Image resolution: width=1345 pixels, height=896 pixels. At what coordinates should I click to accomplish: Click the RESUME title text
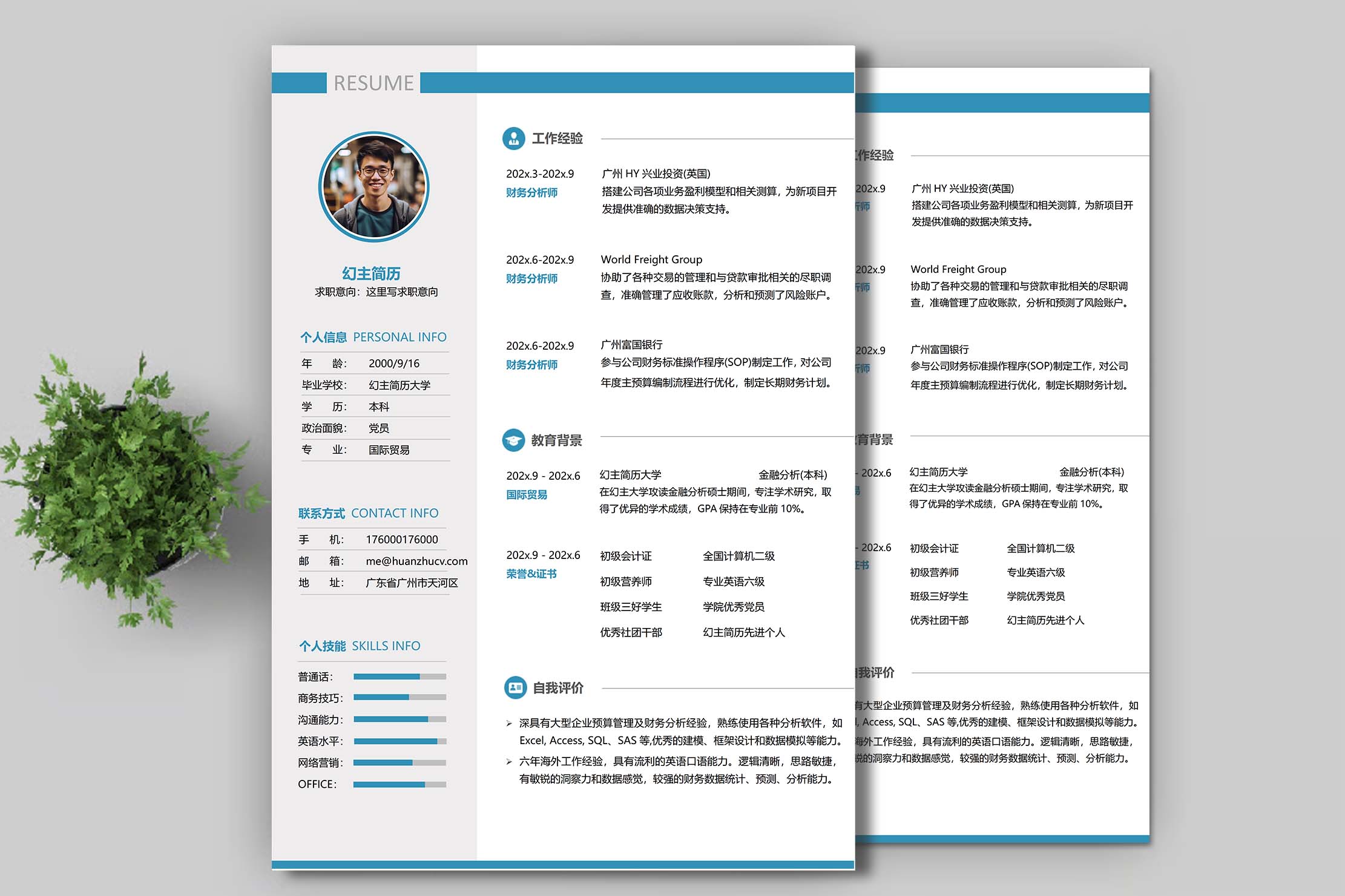pyautogui.click(x=373, y=83)
